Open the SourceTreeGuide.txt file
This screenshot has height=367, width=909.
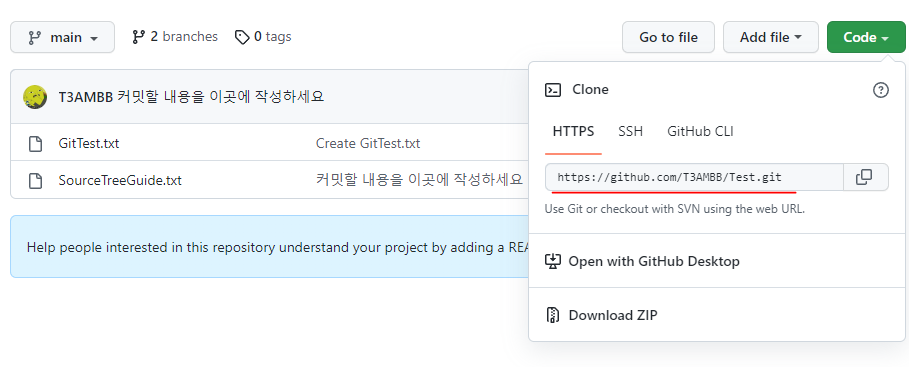point(120,180)
